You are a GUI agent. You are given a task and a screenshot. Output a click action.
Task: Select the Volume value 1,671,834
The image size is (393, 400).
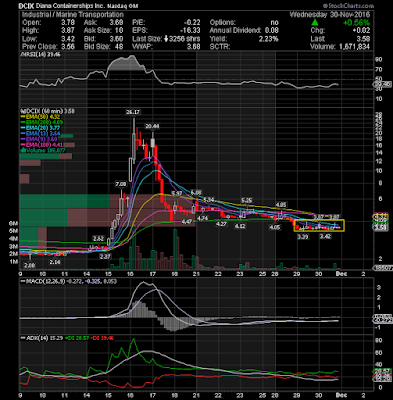click(354, 47)
